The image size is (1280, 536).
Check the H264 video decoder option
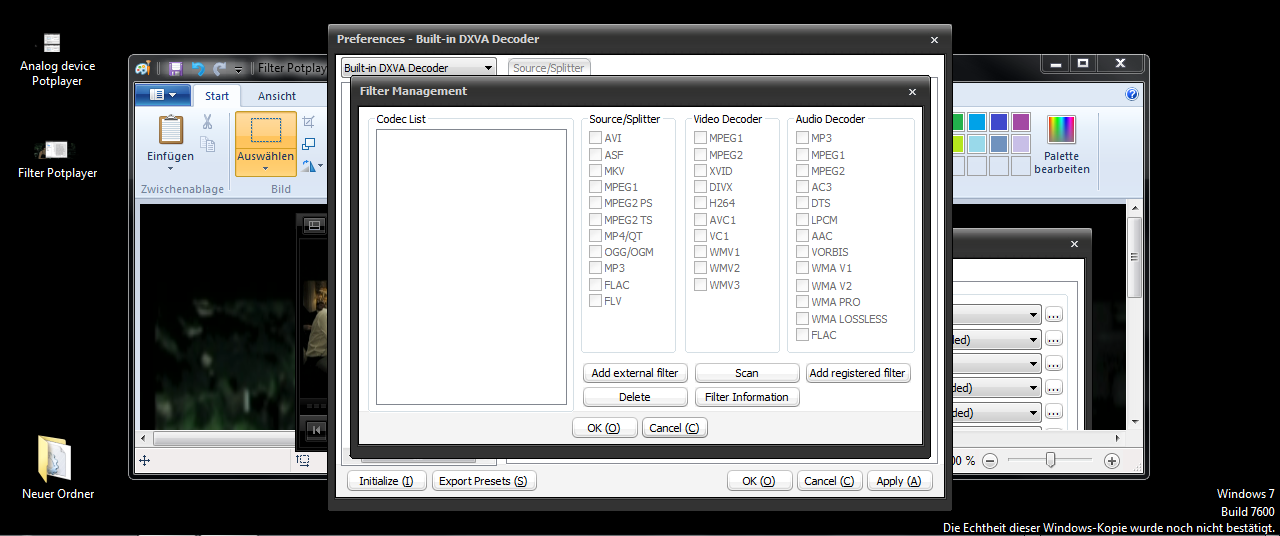coord(701,203)
